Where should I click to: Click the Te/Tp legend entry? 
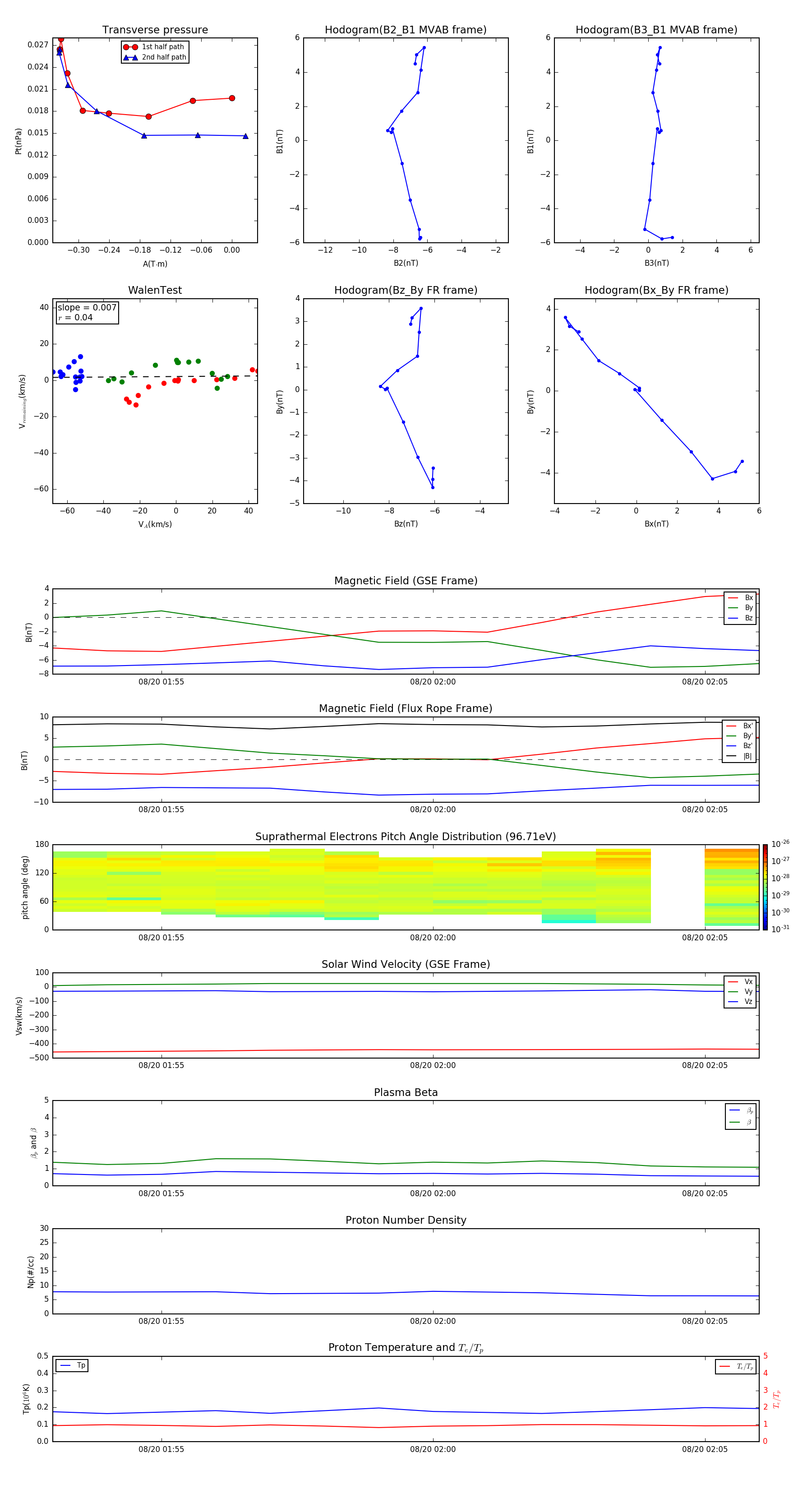click(x=736, y=1366)
